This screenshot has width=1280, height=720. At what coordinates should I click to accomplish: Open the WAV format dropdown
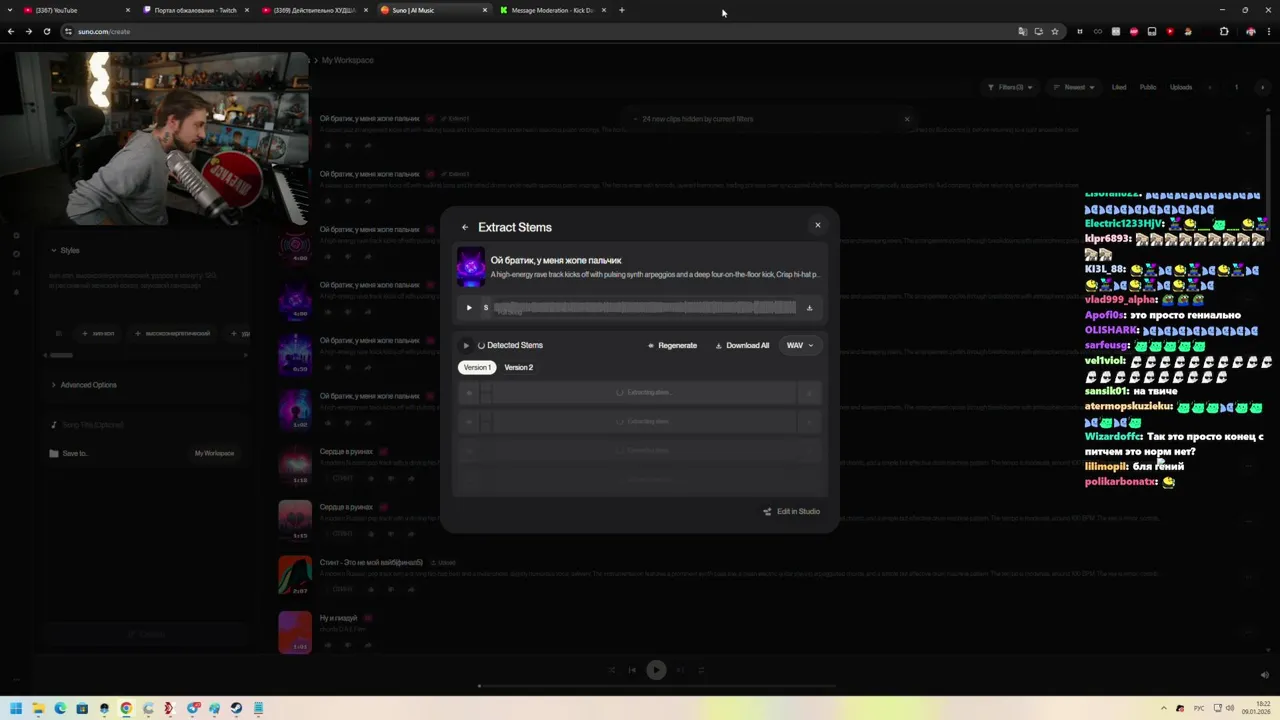pos(799,345)
